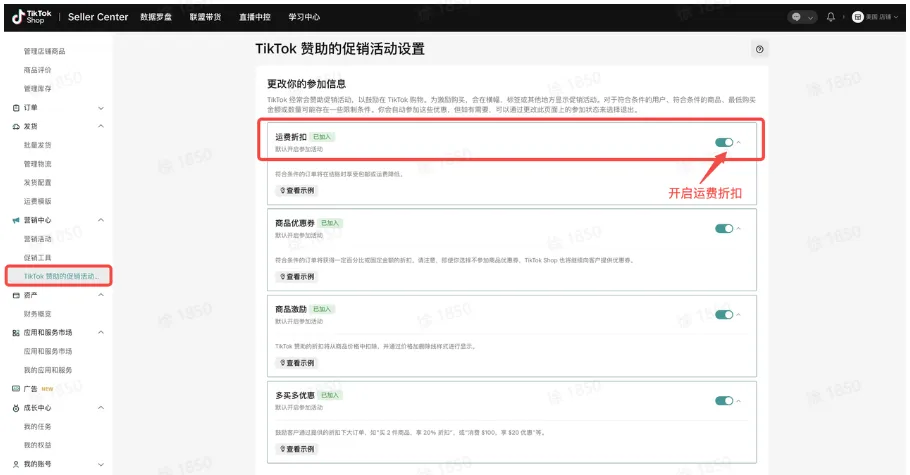Open 批量发货 in the sidebar
This screenshot has width=910, height=475.
37,145
